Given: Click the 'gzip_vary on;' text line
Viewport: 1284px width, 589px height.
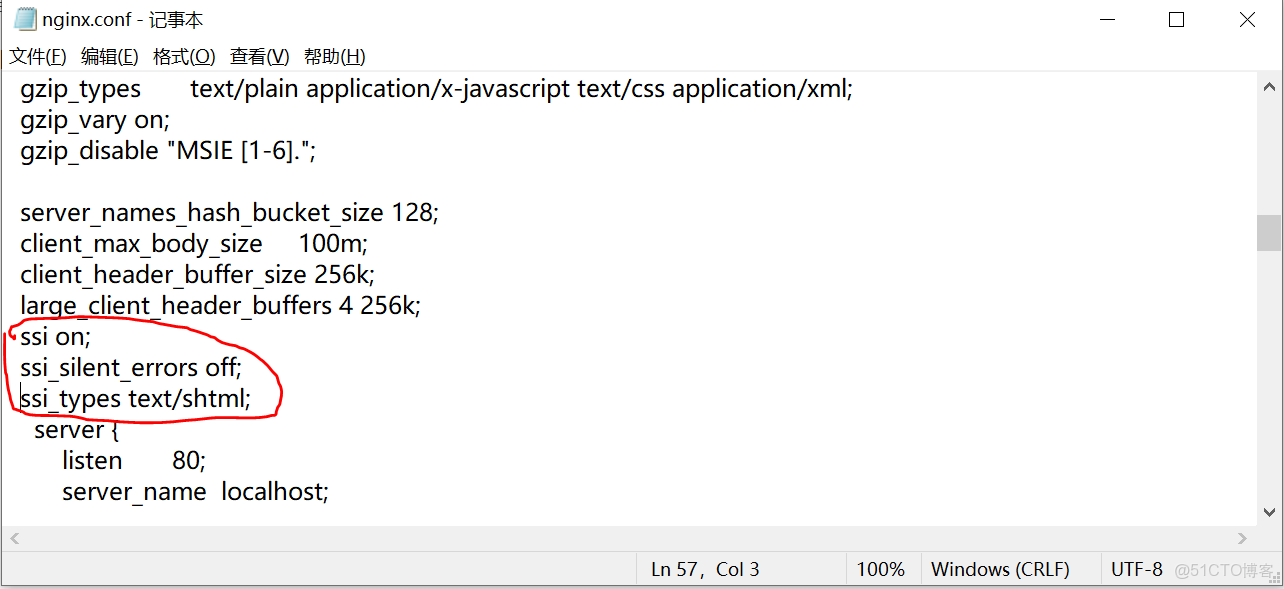Looking at the screenshot, I should click(95, 121).
